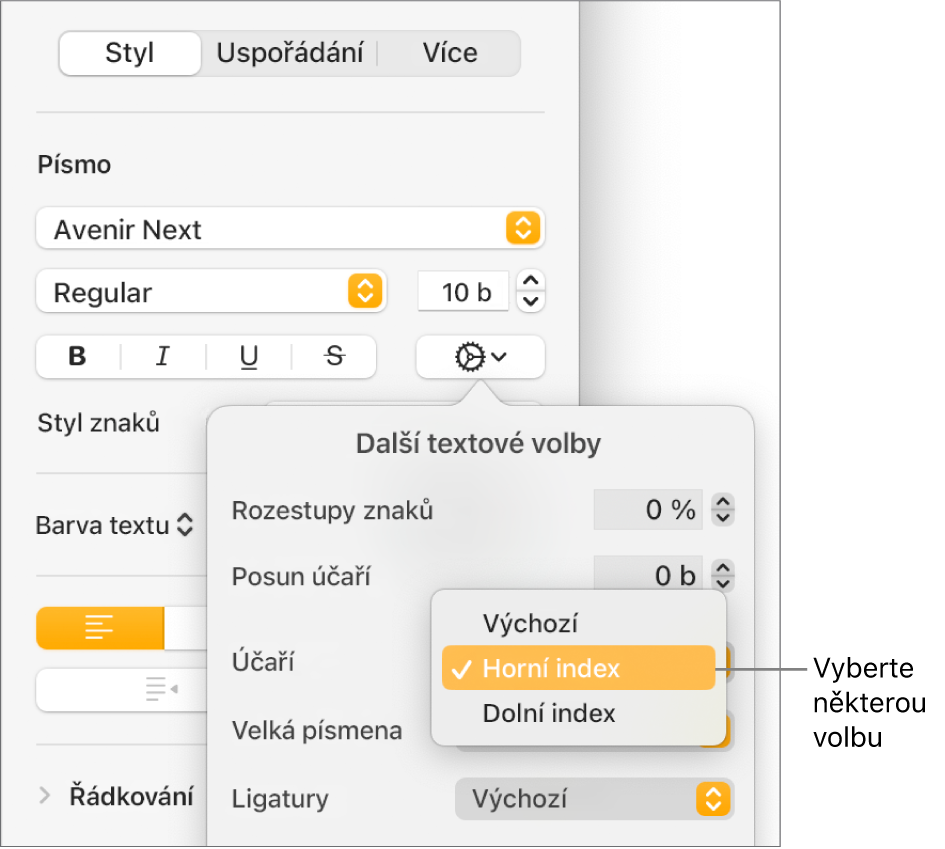This screenshot has height=849, width=945.
Task: Toggle bold formatting button
Action: pyautogui.click(x=78, y=357)
